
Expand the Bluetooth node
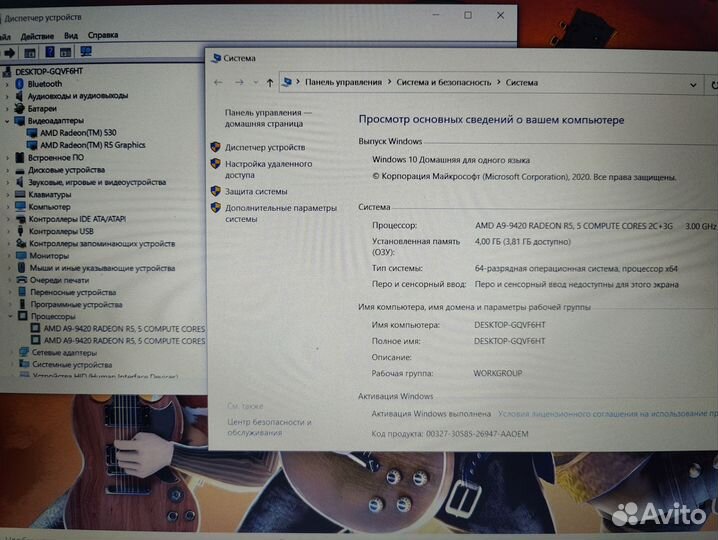pos(7,84)
